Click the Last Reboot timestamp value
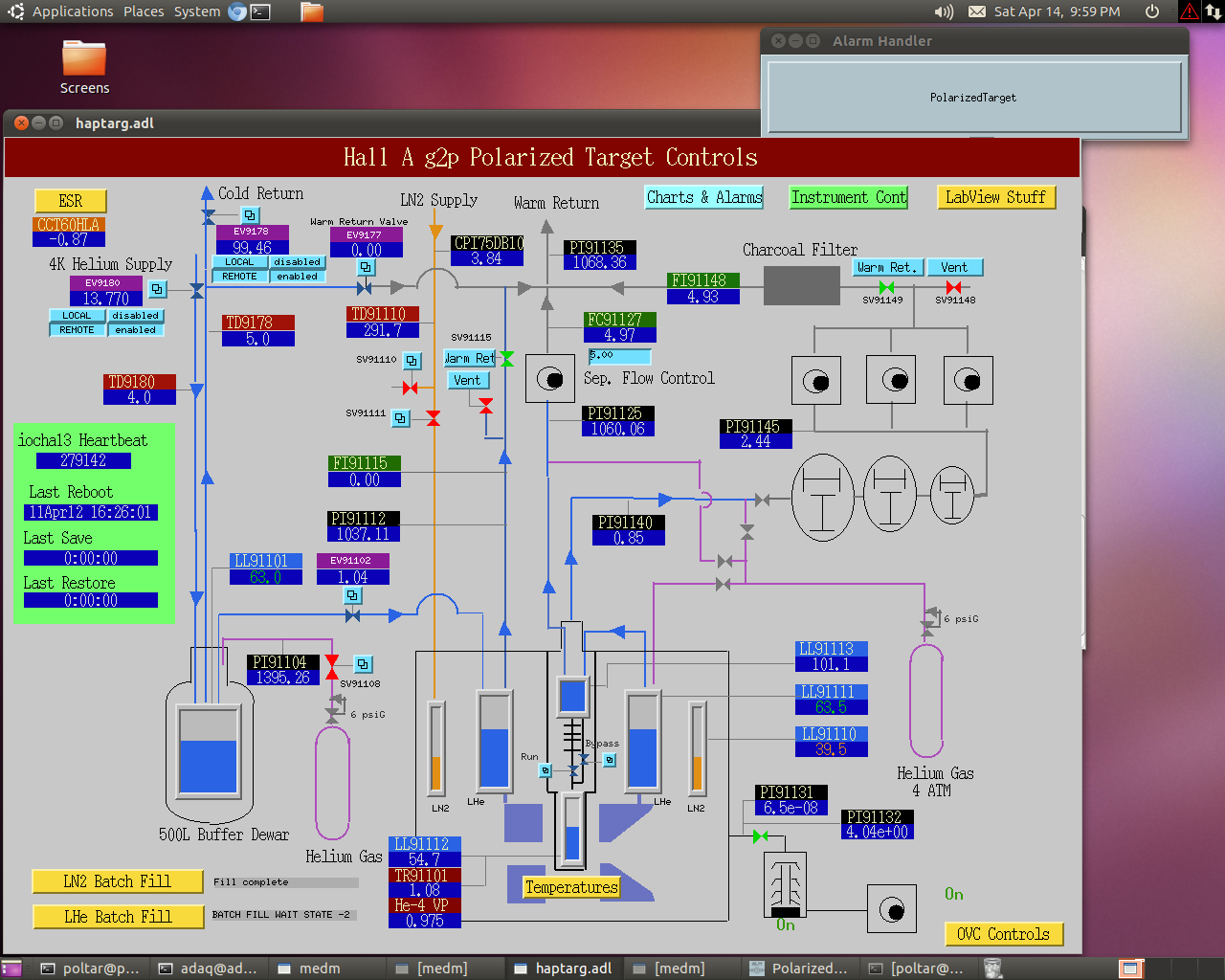Viewport: 1225px width, 980px height. pyautogui.click(x=91, y=512)
